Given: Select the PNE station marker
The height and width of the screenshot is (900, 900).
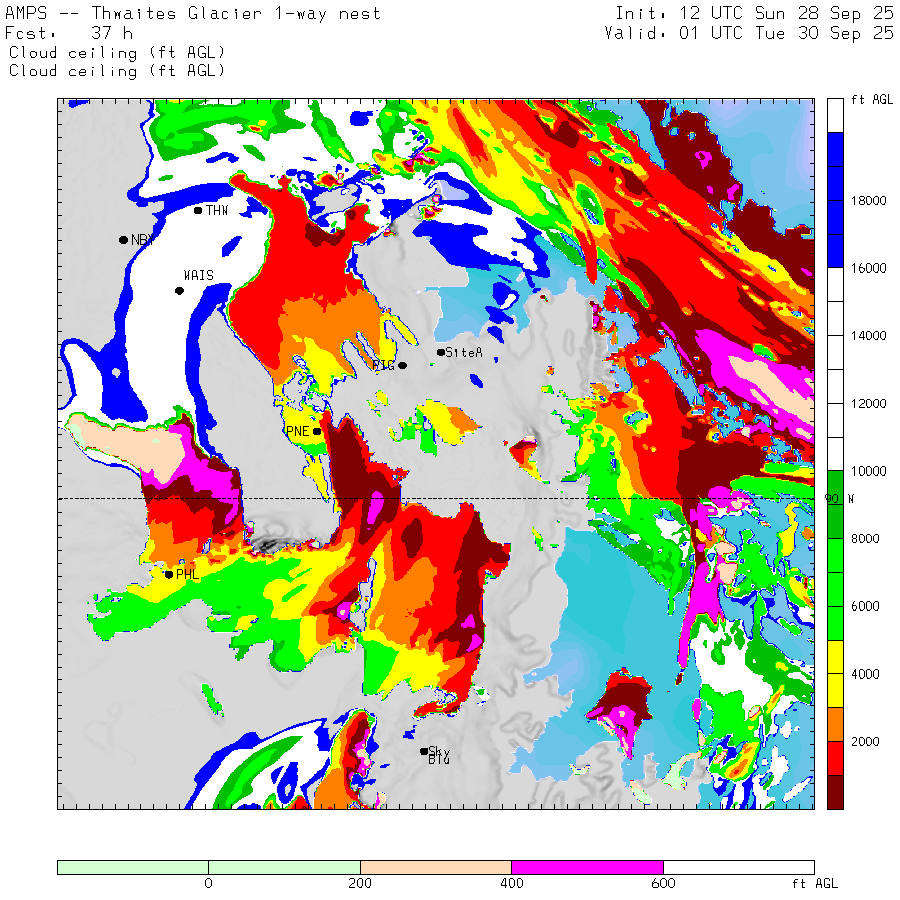Looking at the screenshot, I should pos(317,432).
